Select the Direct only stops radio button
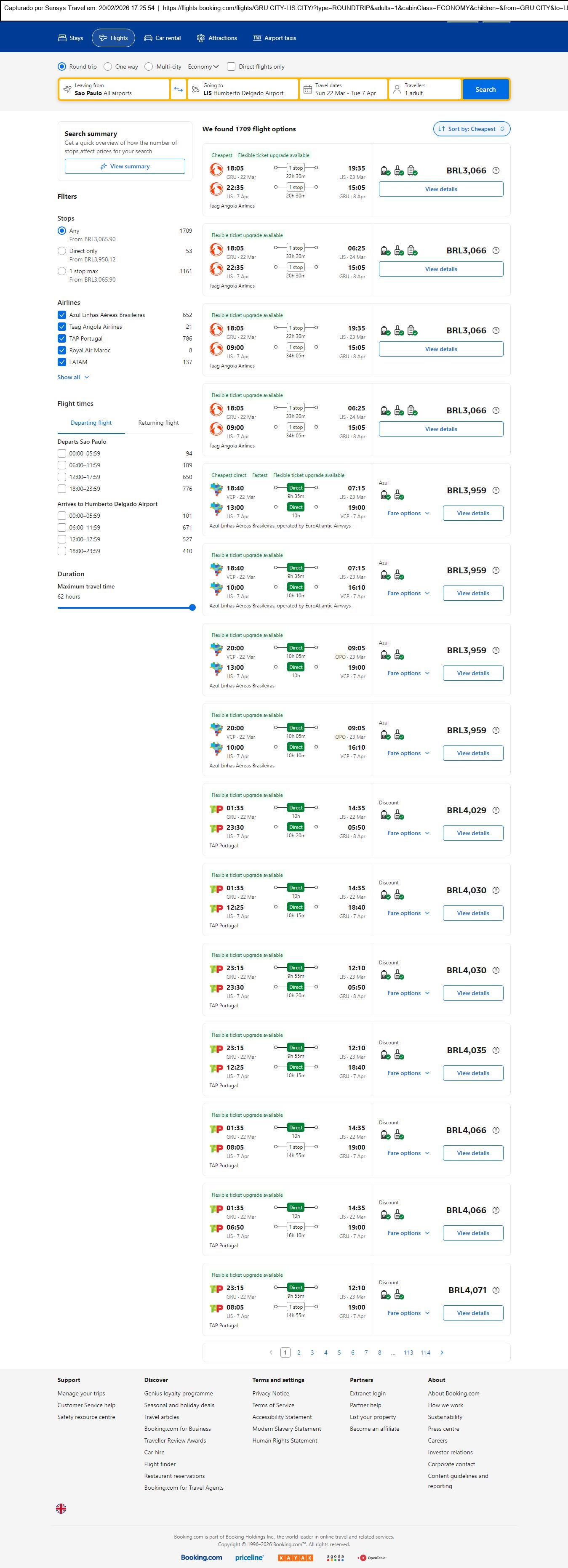568x1568 pixels. point(61,251)
